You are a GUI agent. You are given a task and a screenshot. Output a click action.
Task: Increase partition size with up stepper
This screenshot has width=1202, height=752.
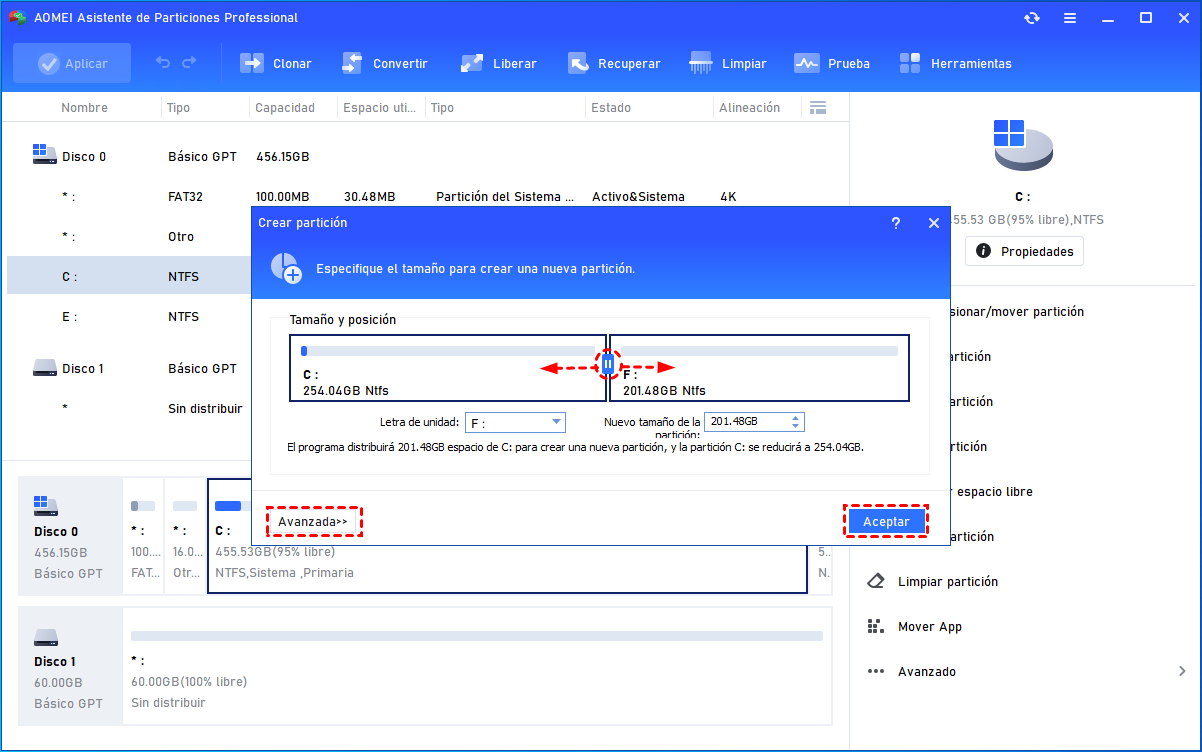[x=796, y=418]
